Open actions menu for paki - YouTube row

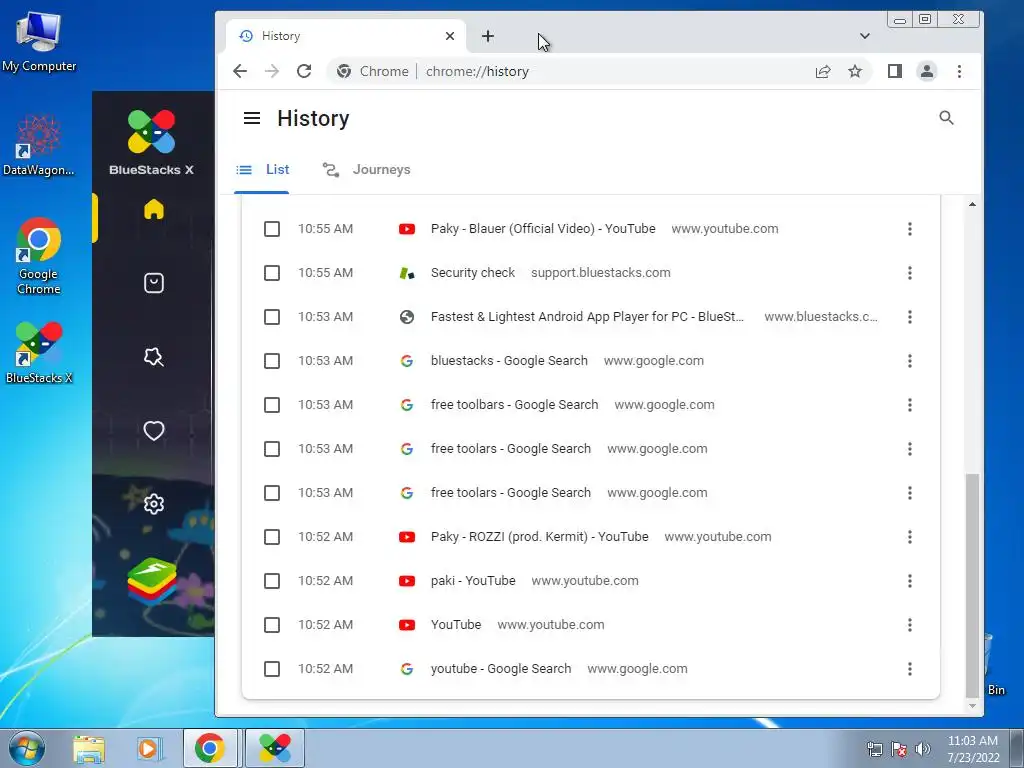pyautogui.click(x=910, y=581)
